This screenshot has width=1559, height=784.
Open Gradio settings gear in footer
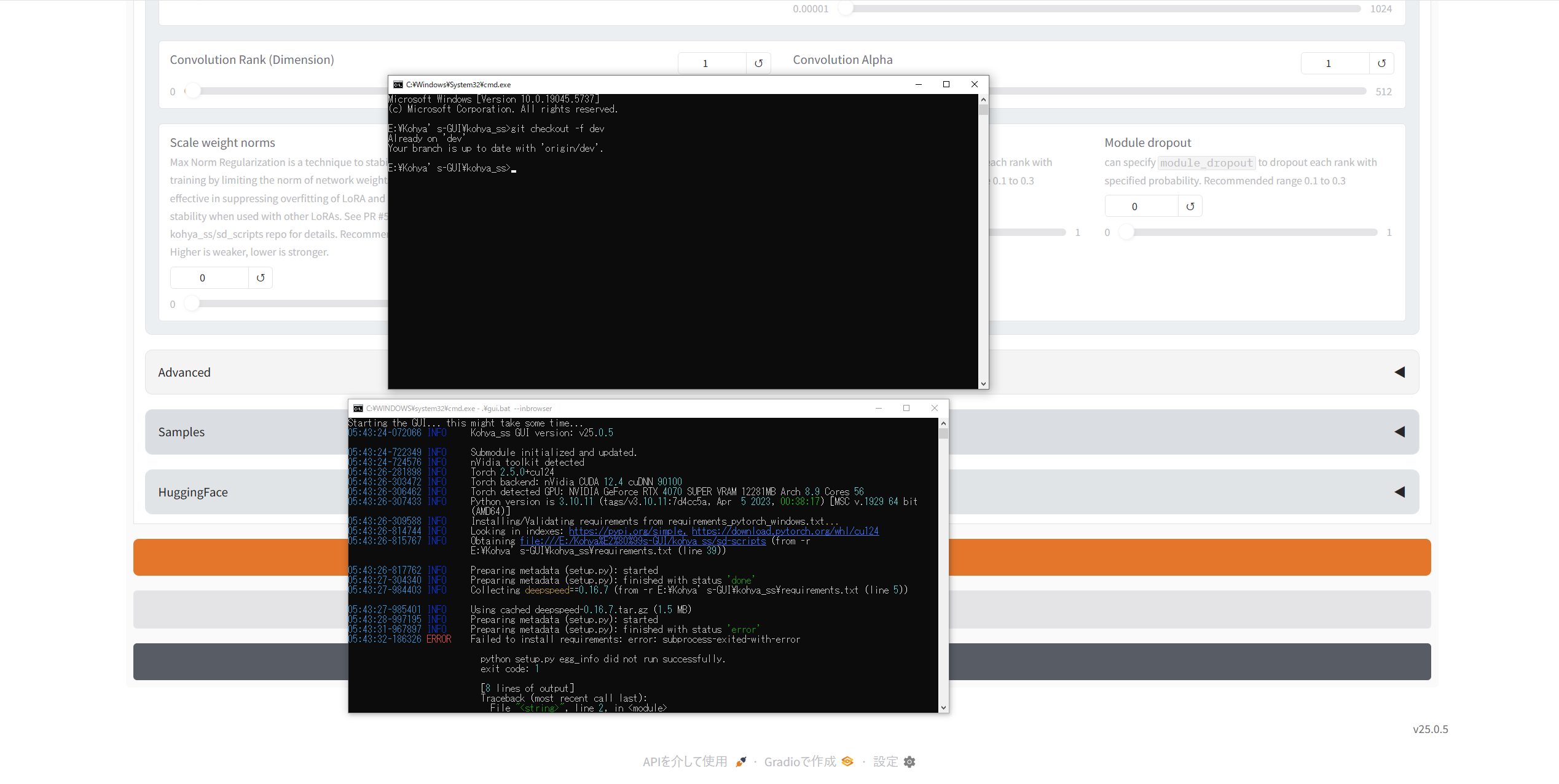pyautogui.click(x=909, y=762)
